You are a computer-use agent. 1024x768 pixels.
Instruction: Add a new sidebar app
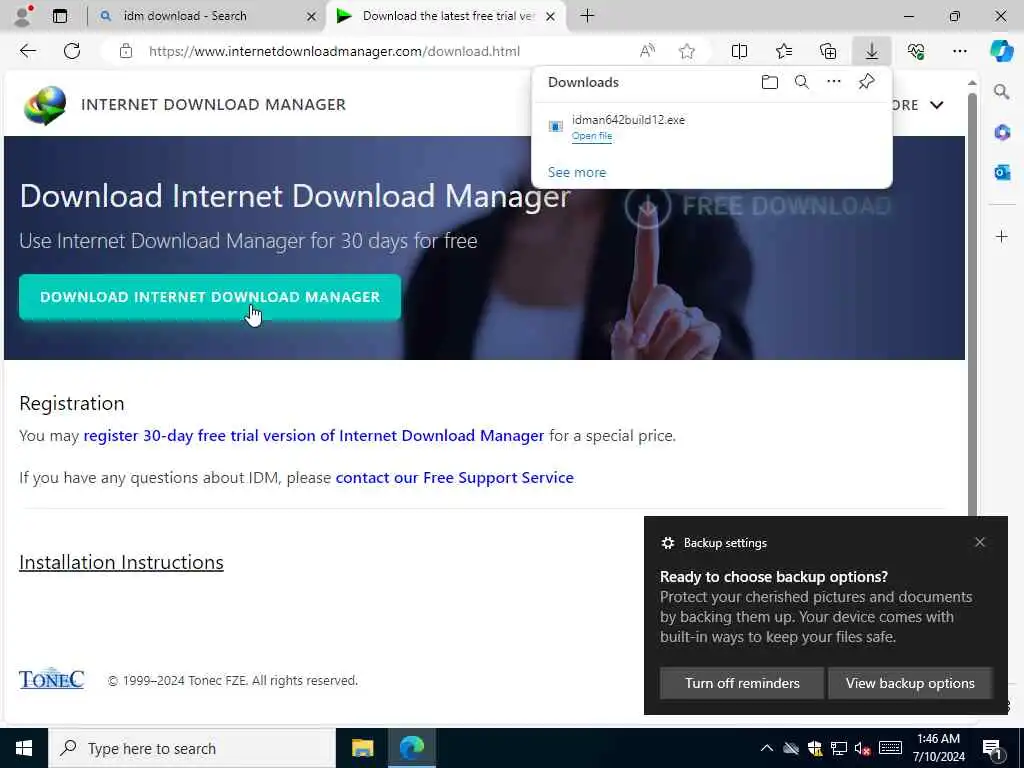(1002, 236)
